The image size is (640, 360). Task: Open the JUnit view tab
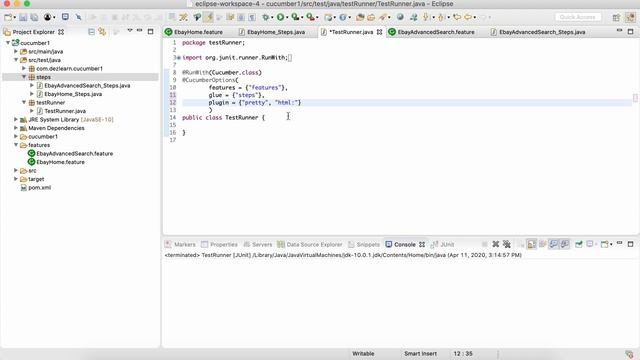pos(442,244)
